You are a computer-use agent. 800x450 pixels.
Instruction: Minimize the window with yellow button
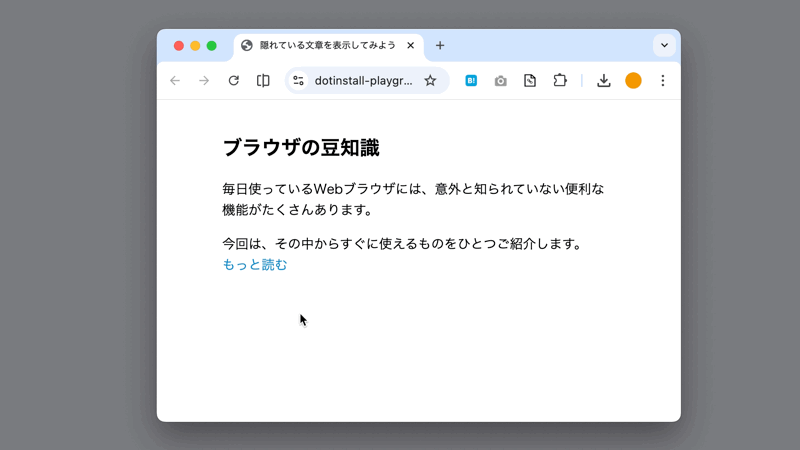point(195,46)
